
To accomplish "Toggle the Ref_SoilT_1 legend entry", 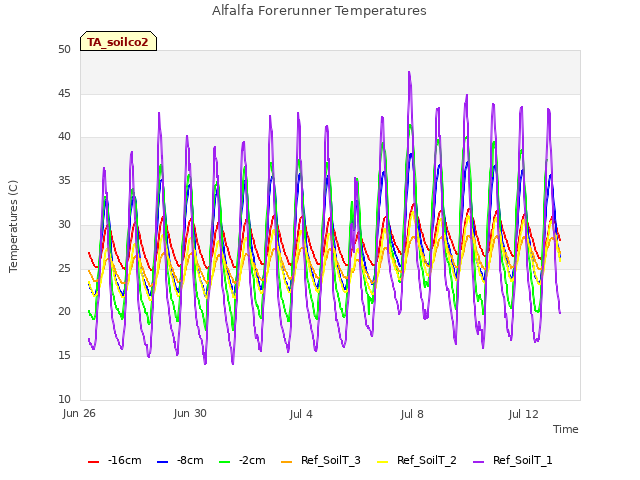I will 513,461.
